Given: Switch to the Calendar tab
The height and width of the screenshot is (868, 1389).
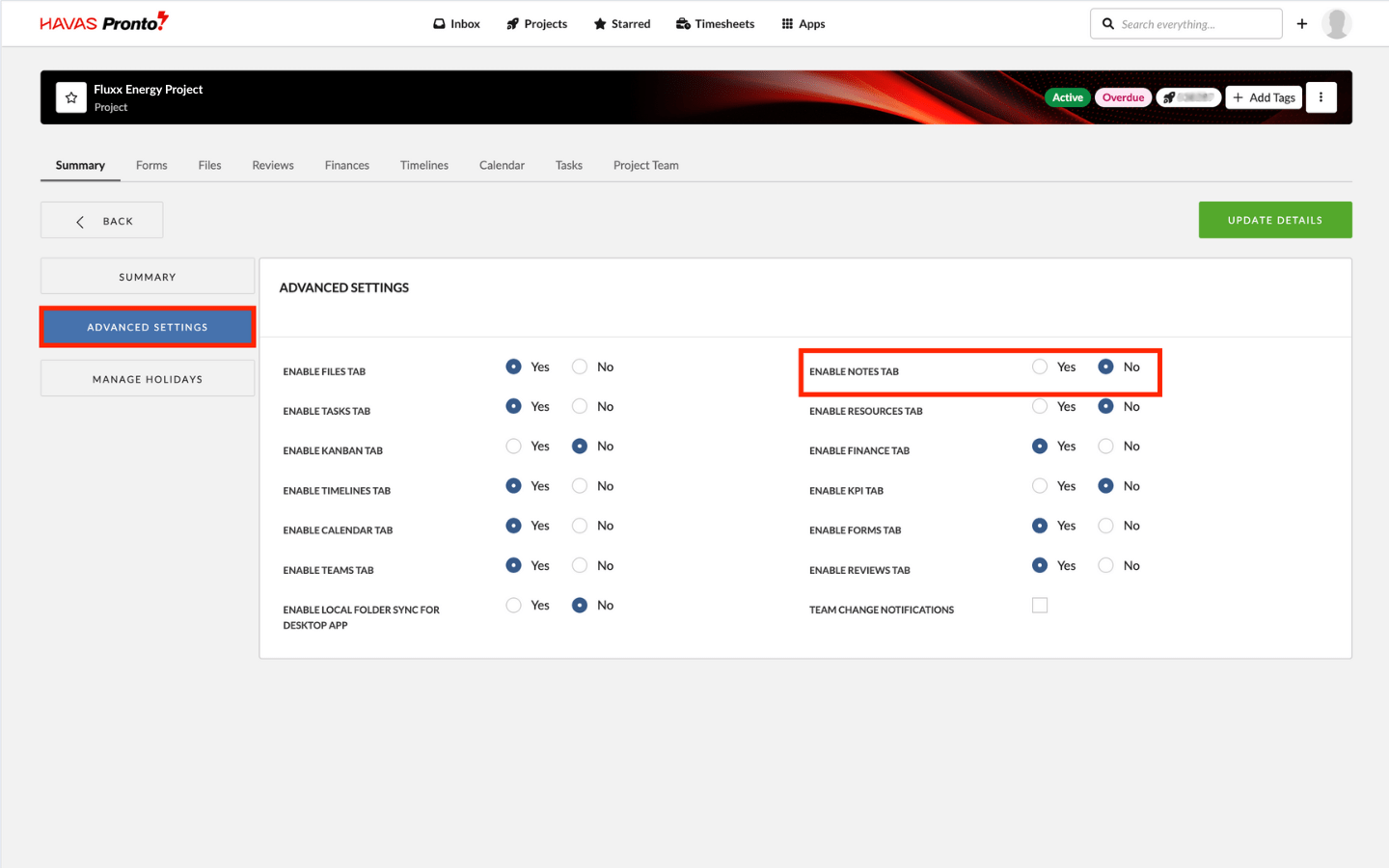Looking at the screenshot, I should coord(502,165).
